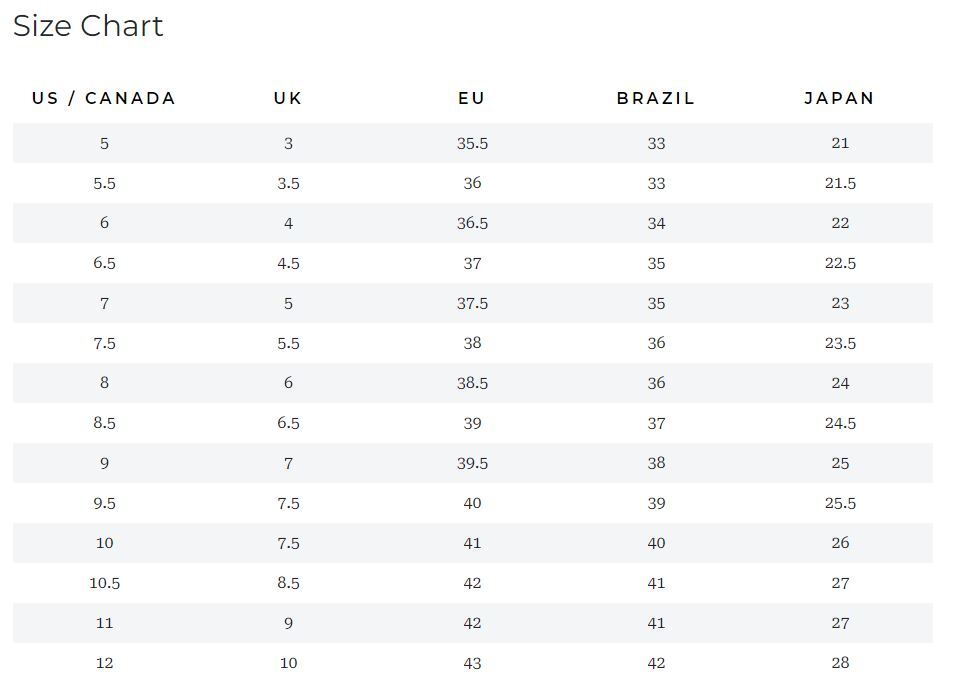Select US size 5 cell

105,143
